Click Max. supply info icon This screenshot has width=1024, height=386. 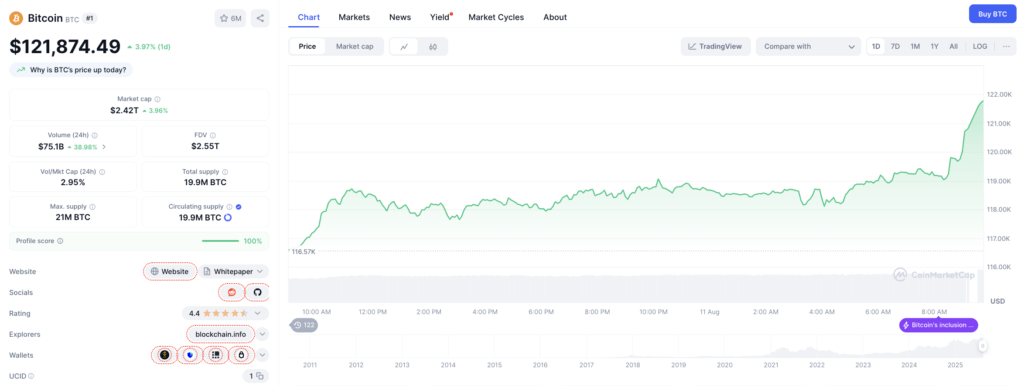pos(92,206)
